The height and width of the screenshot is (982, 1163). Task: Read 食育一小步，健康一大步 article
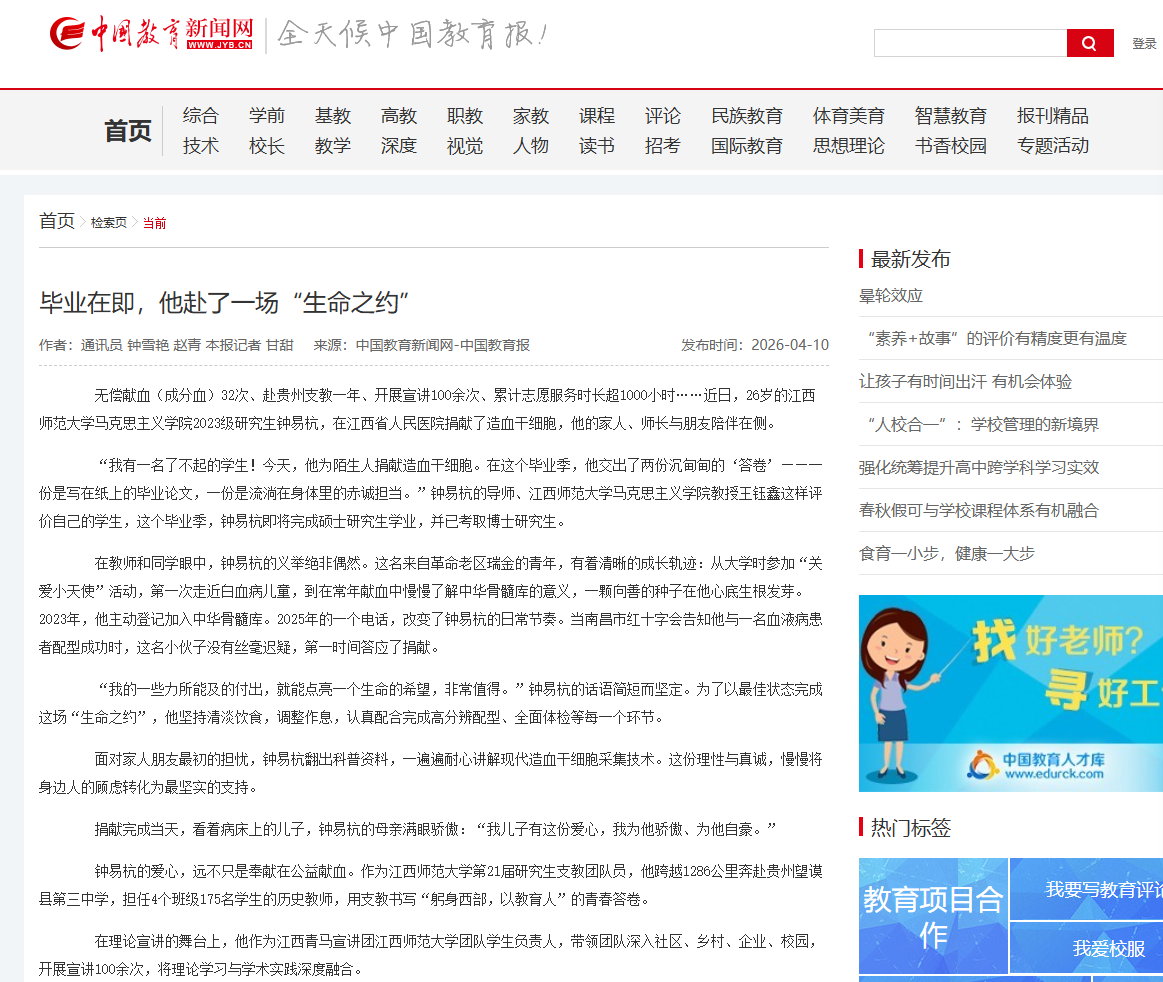[x=946, y=554]
